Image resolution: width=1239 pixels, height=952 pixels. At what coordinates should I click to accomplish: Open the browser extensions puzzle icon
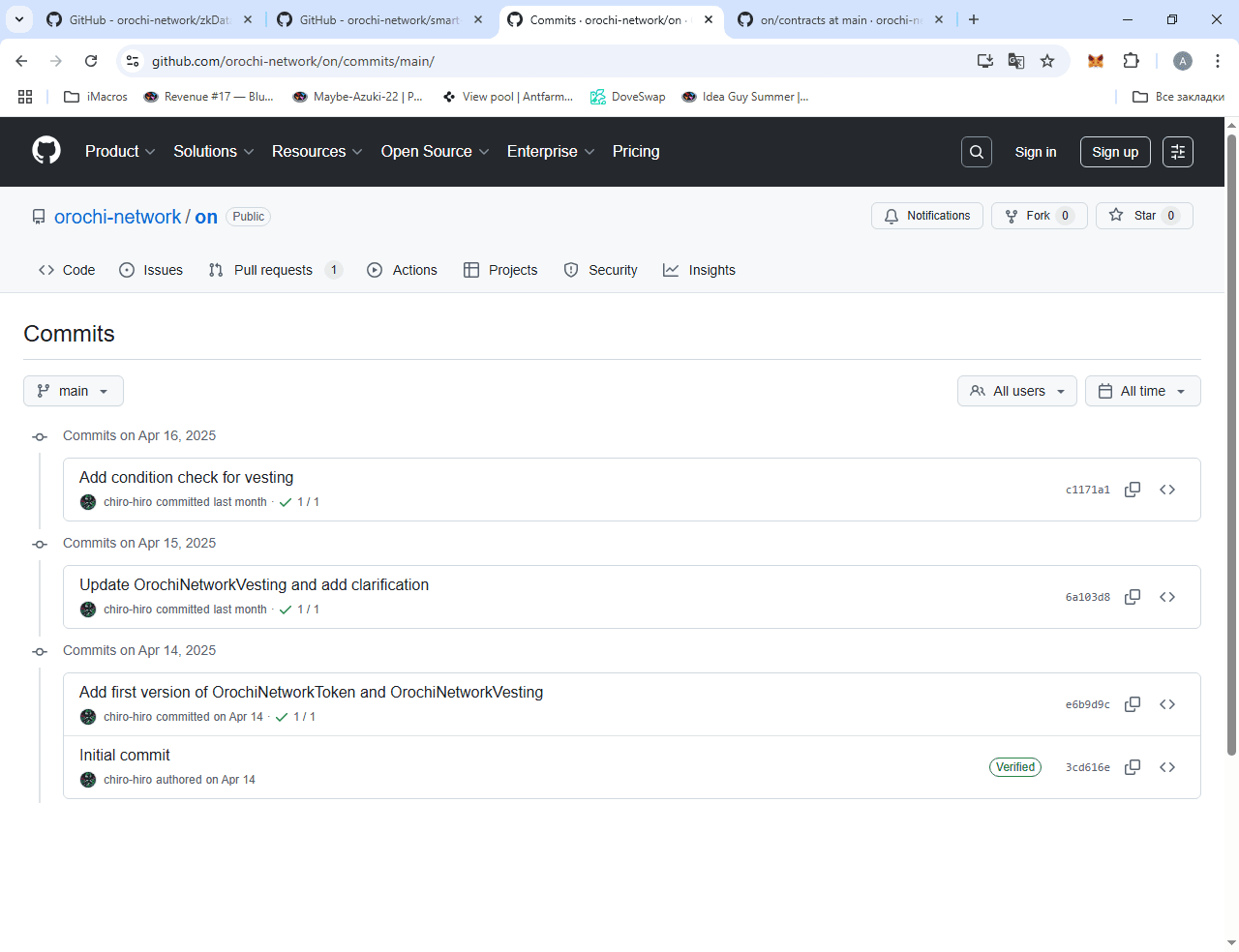pyautogui.click(x=1131, y=61)
